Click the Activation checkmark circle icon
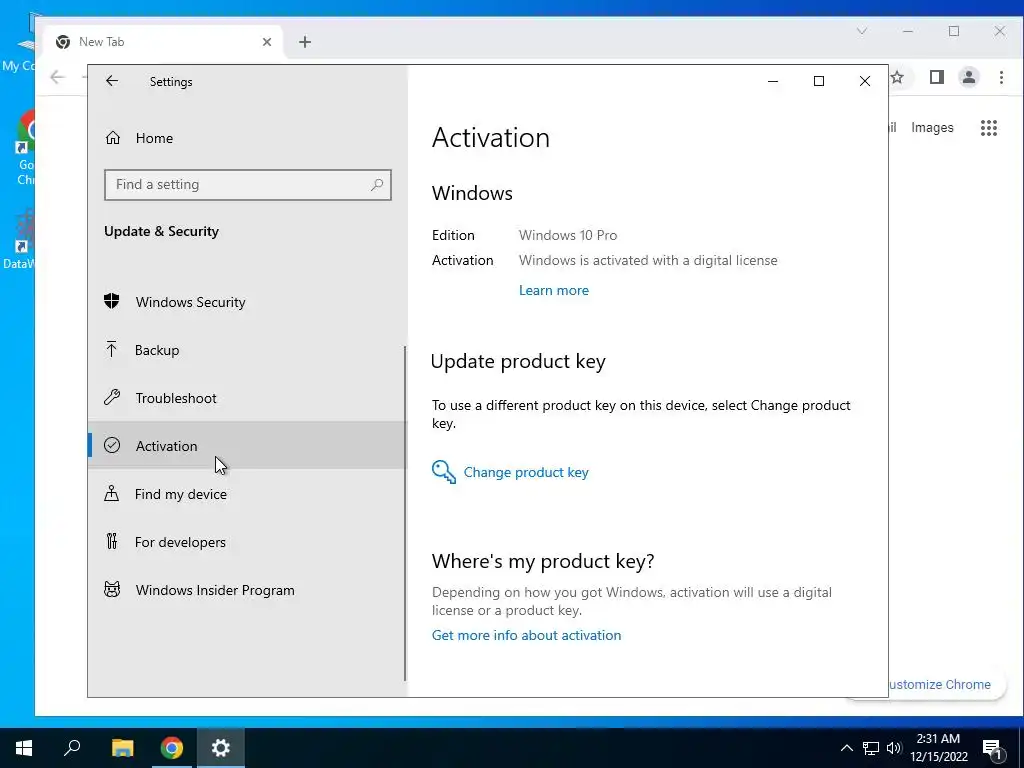Screen dimensions: 1024x768 (112, 445)
